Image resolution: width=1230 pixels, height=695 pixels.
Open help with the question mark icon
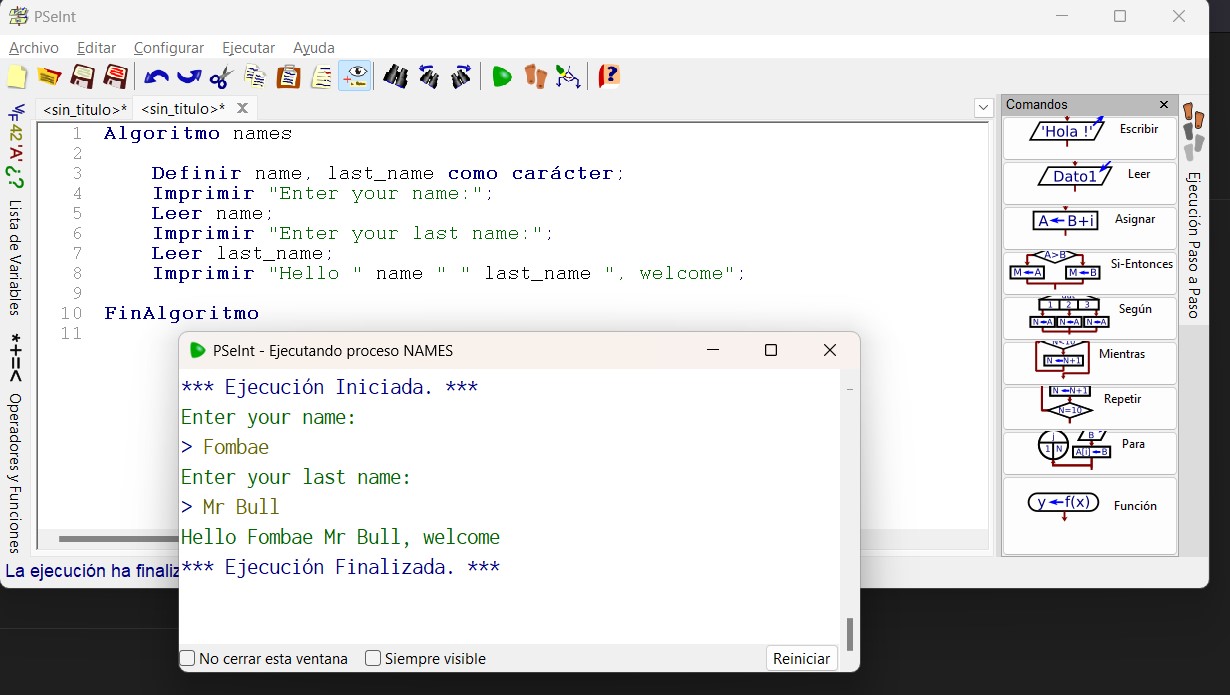point(609,76)
